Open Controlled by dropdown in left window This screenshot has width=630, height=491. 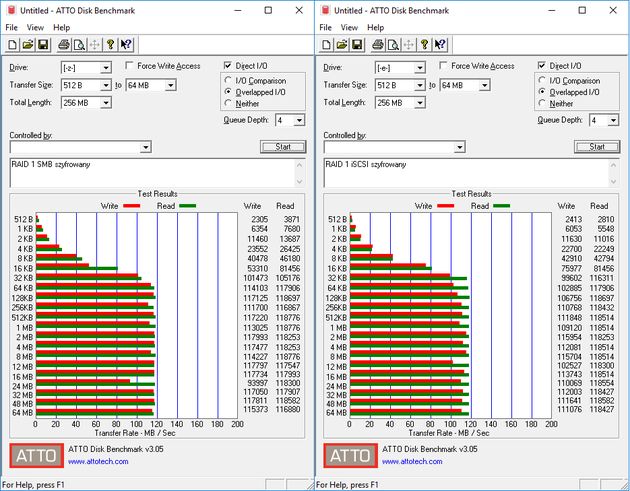pyautogui.click(x=146, y=147)
